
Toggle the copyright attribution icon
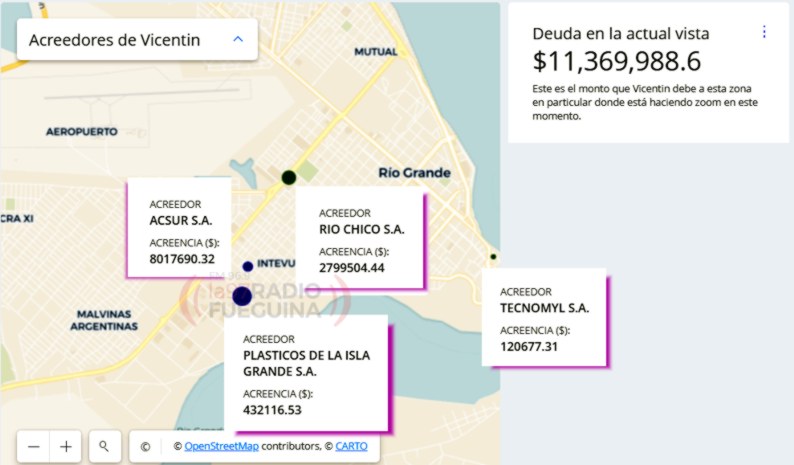145,446
